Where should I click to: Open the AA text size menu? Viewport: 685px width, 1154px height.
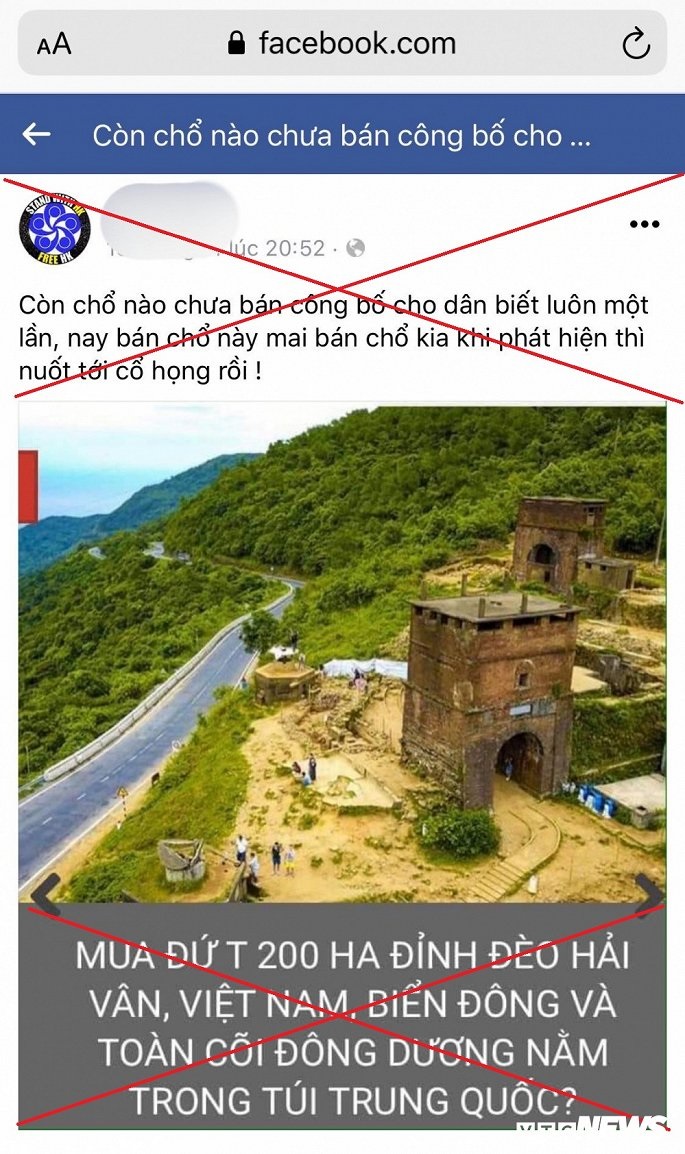pos(54,44)
